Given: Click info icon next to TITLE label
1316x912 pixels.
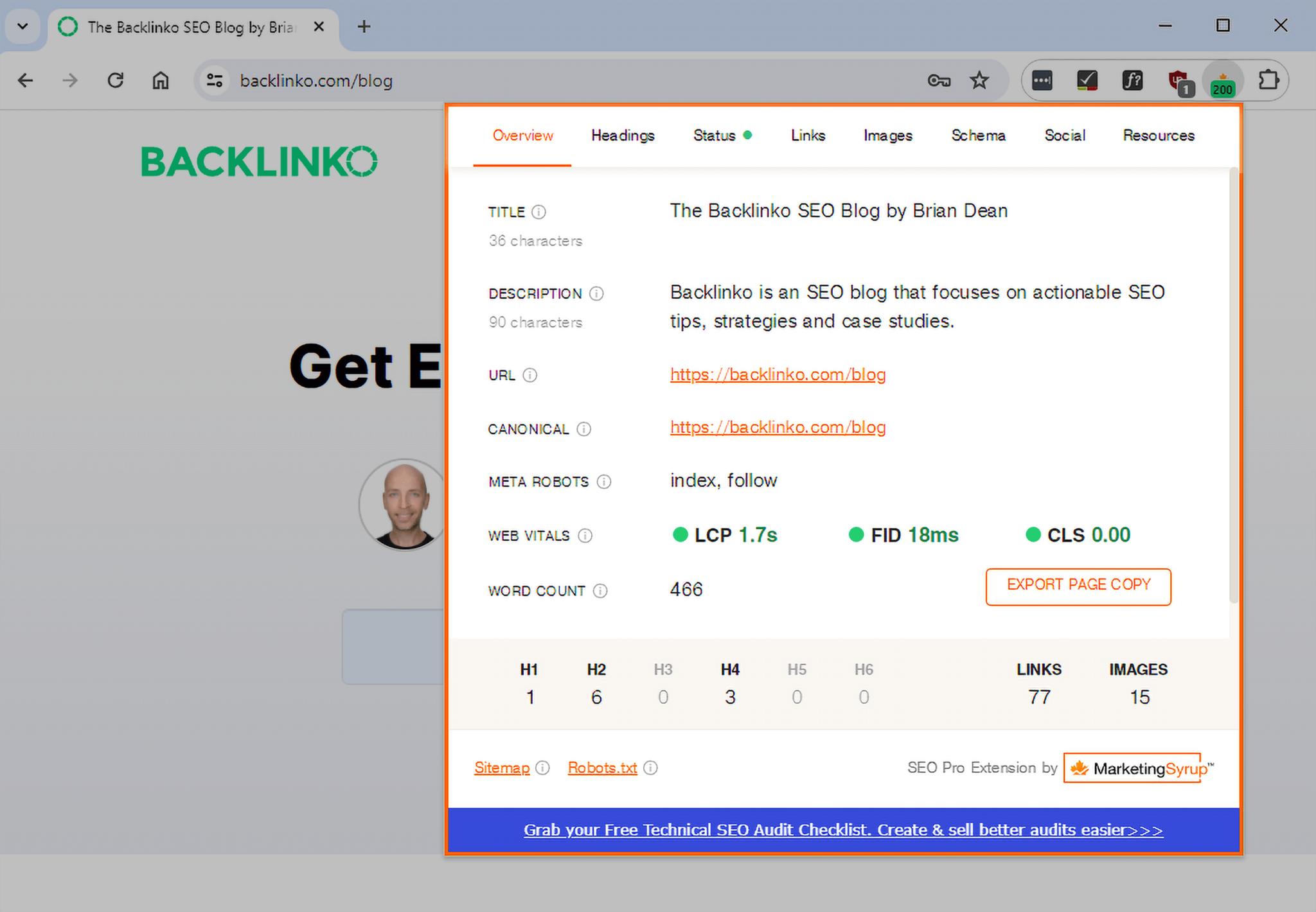Looking at the screenshot, I should [541, 211].
